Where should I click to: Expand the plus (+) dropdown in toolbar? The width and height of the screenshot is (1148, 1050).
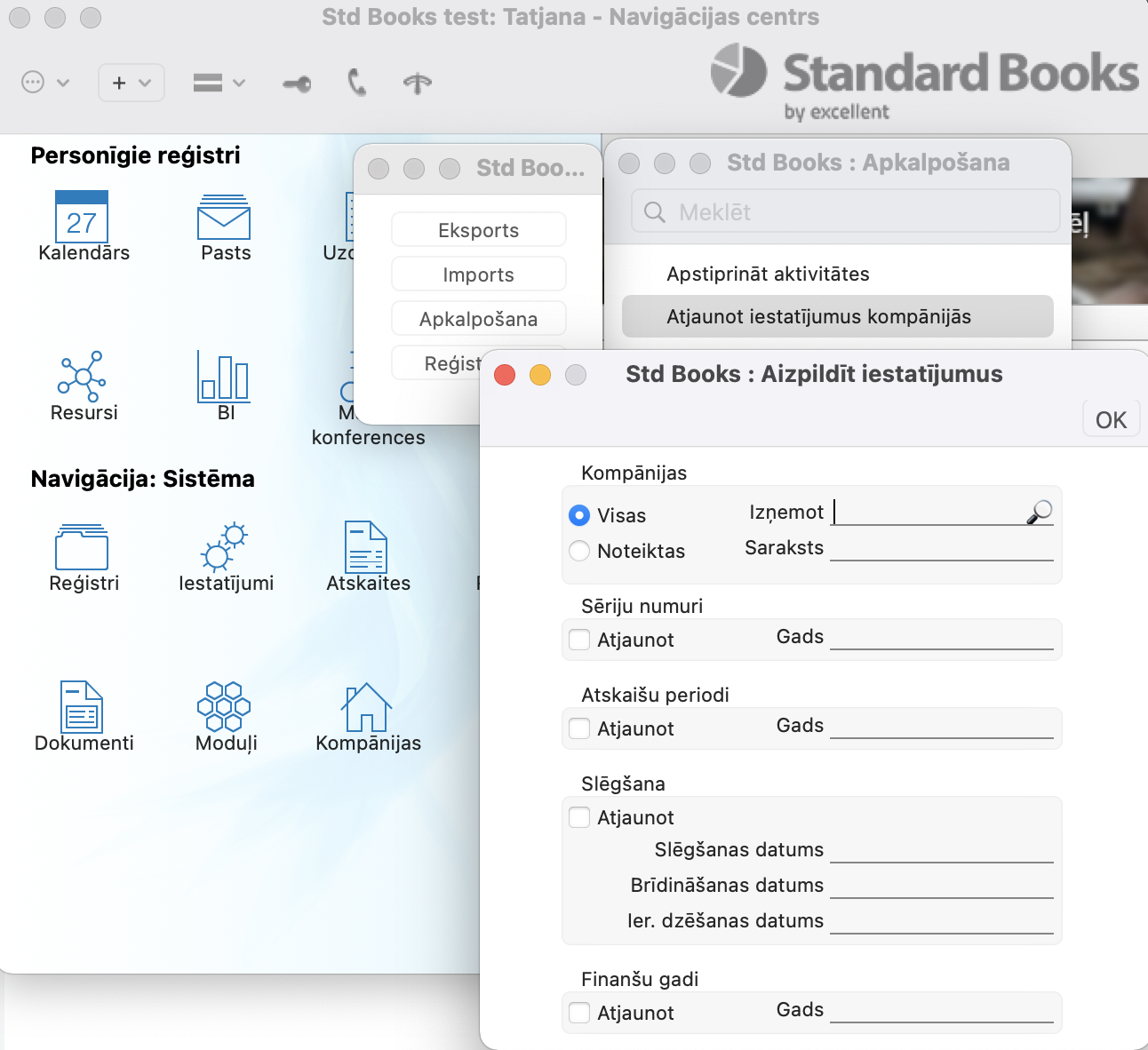tap(131, 83)
